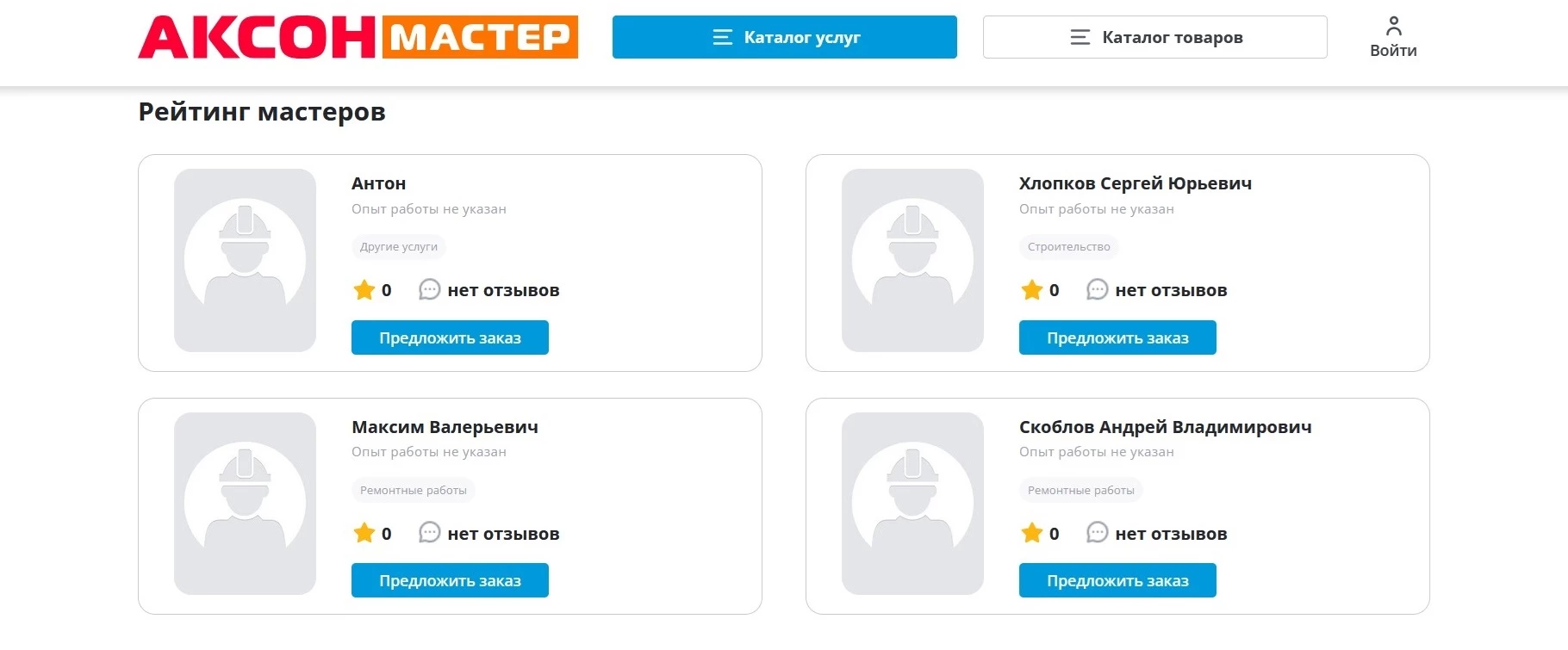Image resolution: width=1568 pixels, height=650 pixels.
Task: Click the user profile icon above Войти
Action: coord(1393,24)
